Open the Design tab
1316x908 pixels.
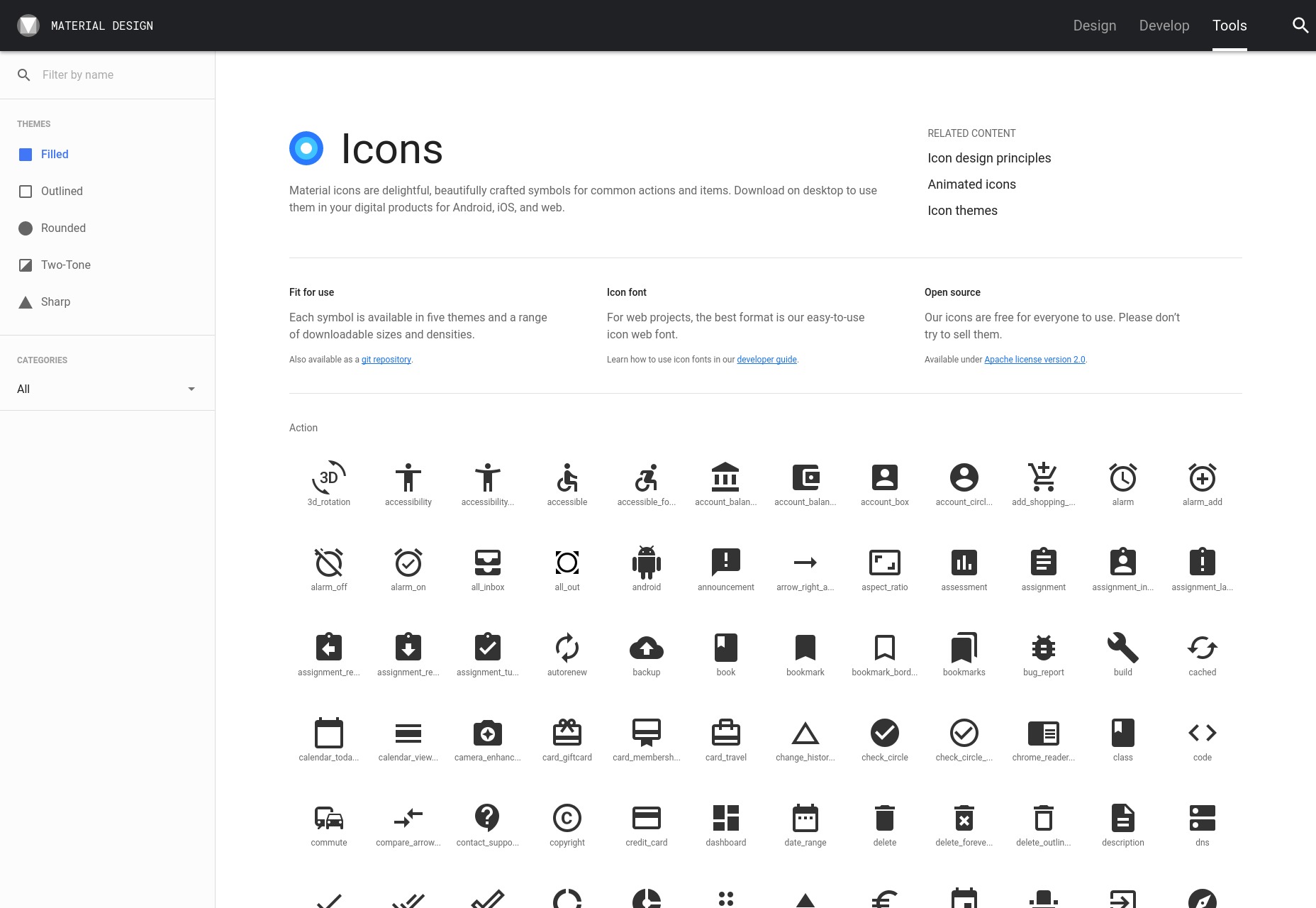tap(1095, 26)
